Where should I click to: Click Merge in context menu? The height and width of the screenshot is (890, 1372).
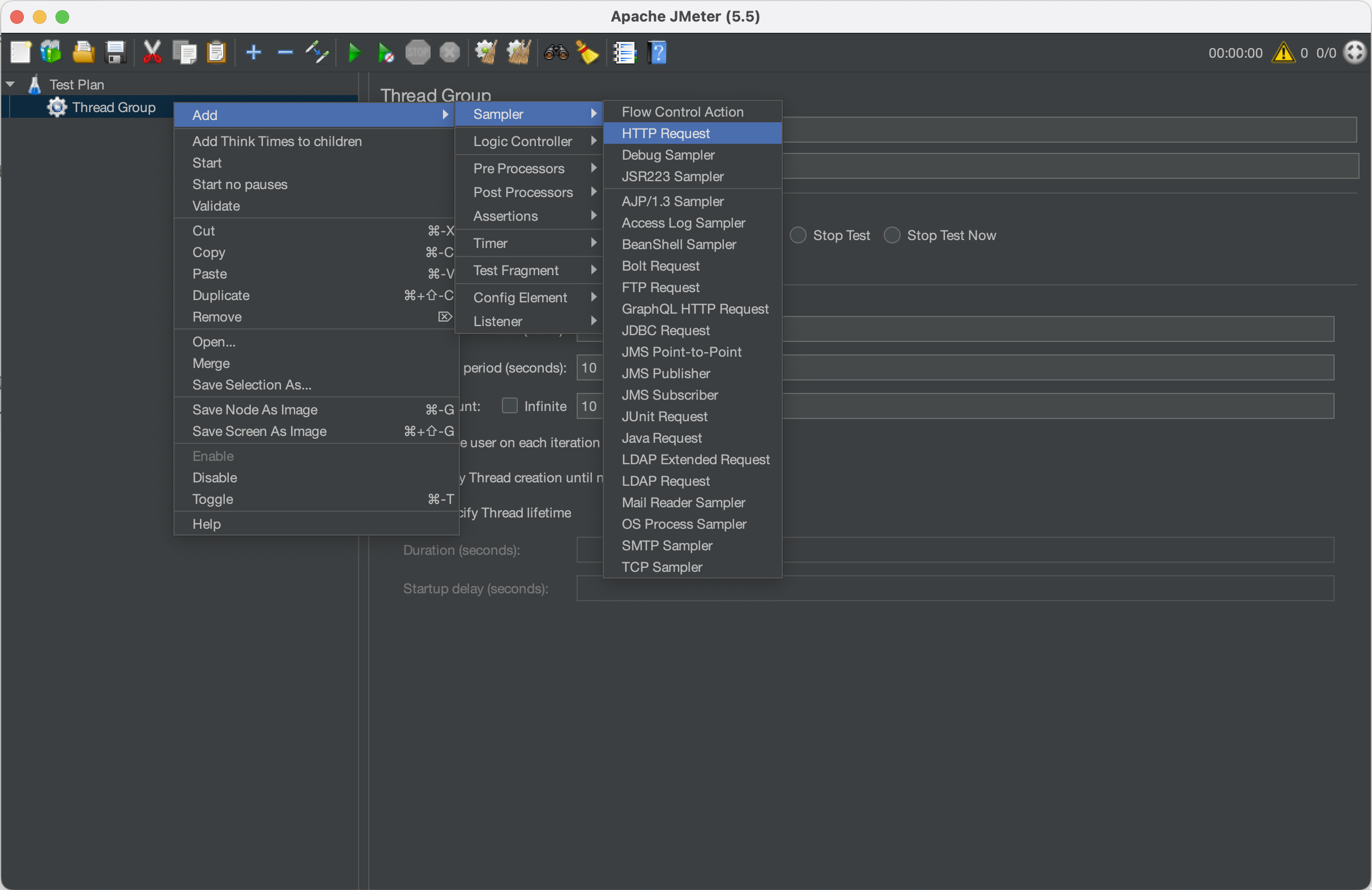coord(317,363)
